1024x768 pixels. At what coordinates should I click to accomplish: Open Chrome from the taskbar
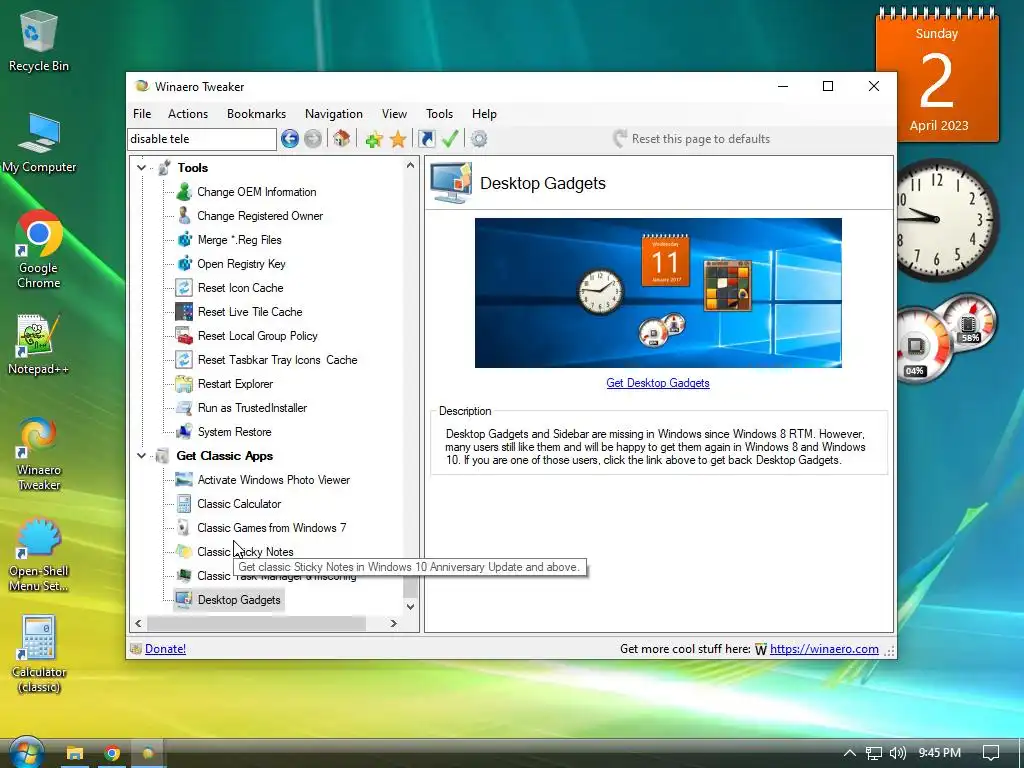[112, 753]
